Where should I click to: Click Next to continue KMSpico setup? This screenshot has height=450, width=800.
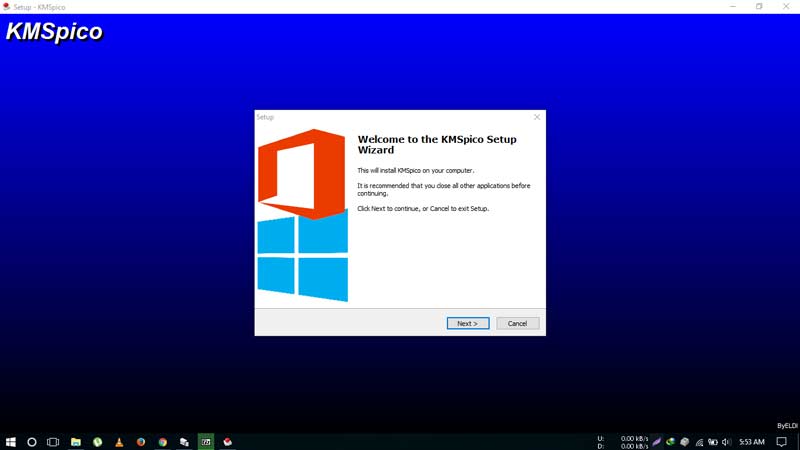coord(468,323)
